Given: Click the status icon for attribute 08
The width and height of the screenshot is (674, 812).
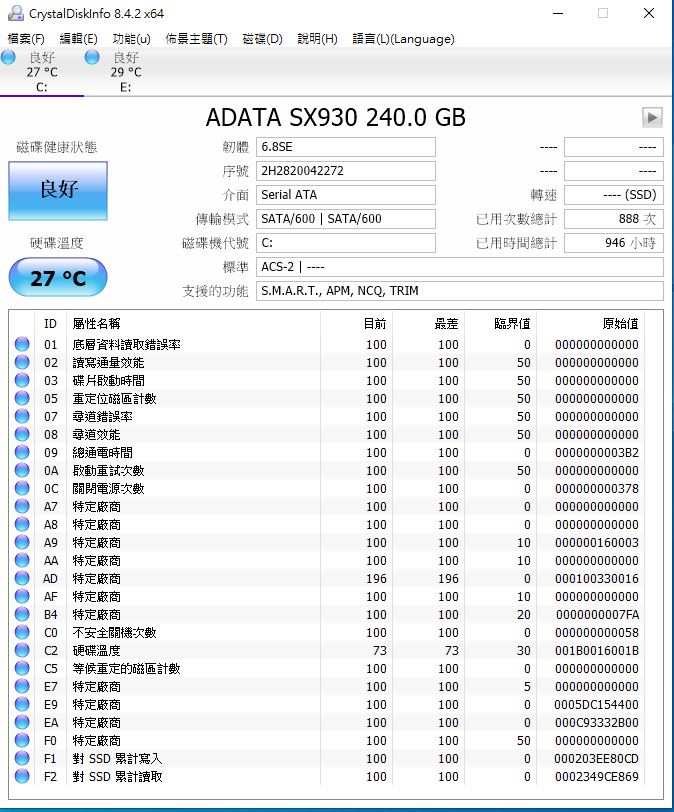Looking at the screenshot, I should pyautogui.click(x=22, y=434).
